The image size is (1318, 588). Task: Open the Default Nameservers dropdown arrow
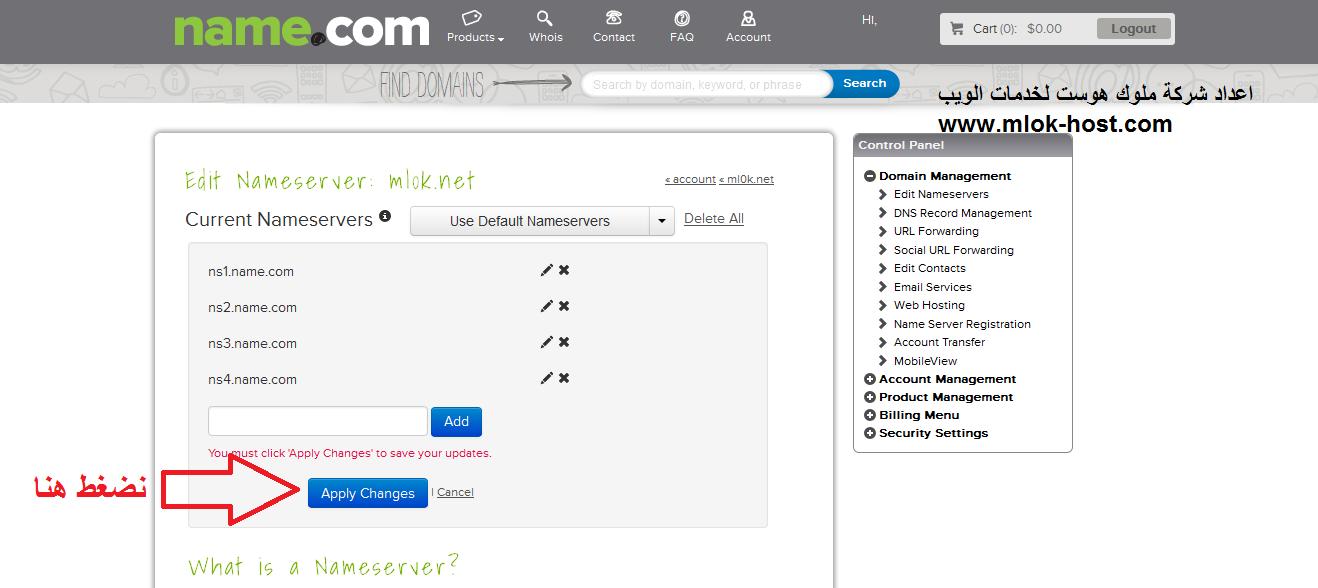click(662, 221)
